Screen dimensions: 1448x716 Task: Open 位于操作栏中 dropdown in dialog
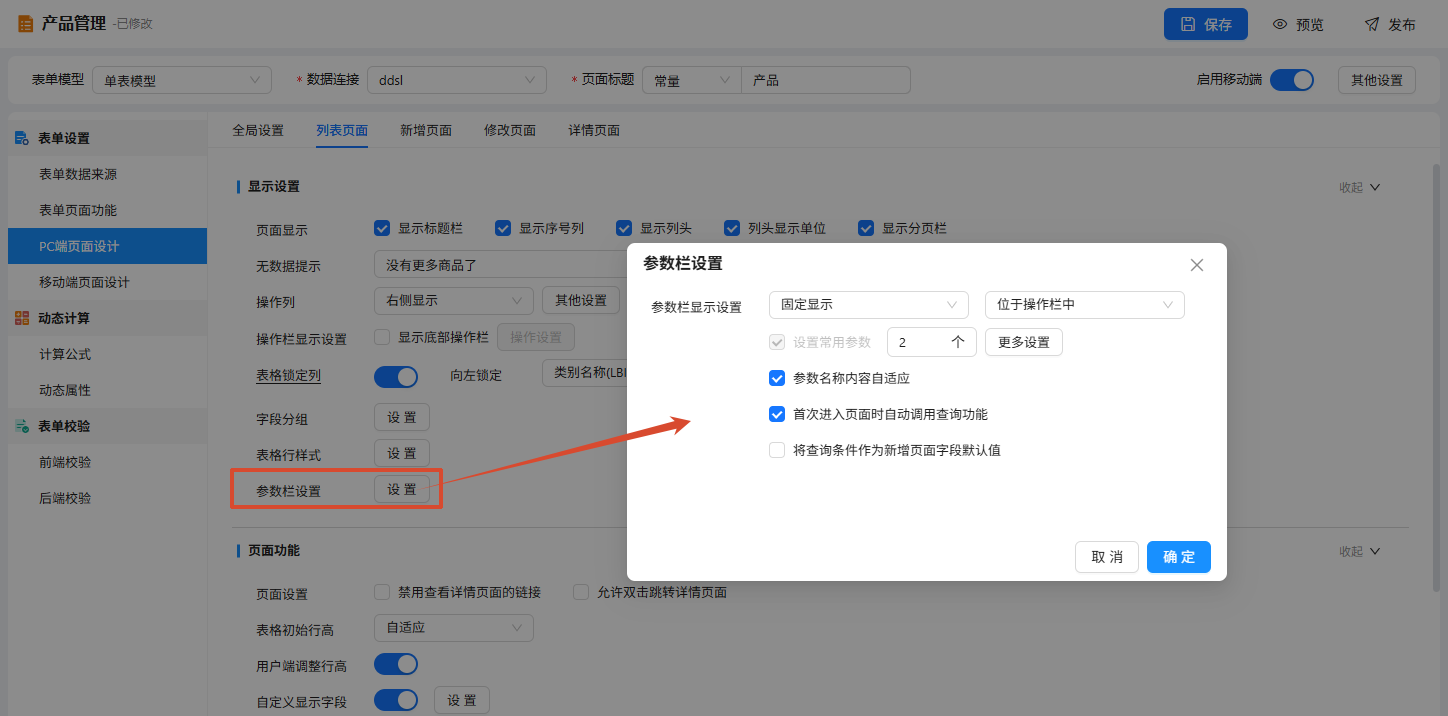[1085, 304]
